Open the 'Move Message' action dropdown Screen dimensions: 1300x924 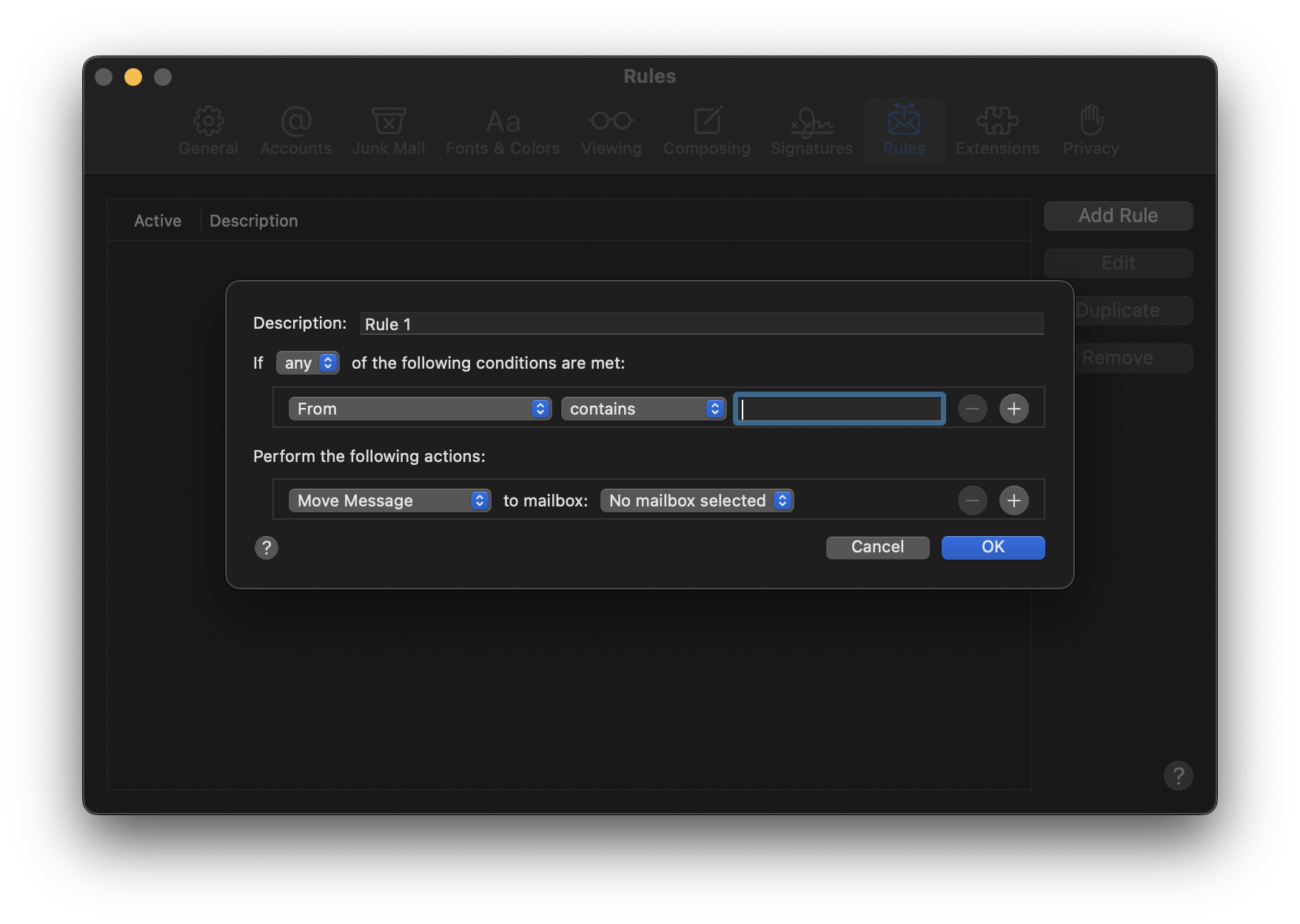coord(389,500)
